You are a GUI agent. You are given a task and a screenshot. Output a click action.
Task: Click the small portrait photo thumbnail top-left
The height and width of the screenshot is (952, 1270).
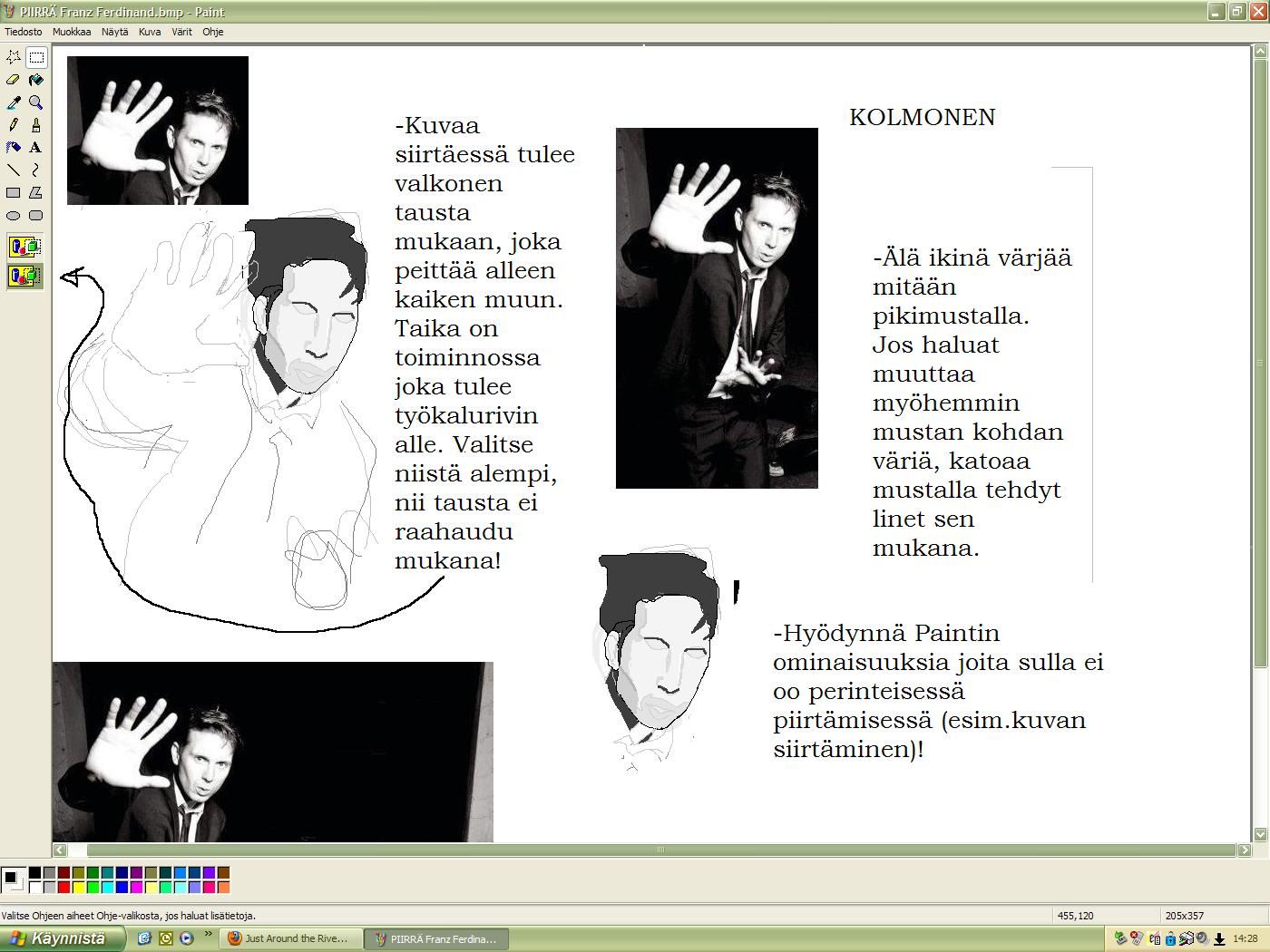[x=158, y=131]
